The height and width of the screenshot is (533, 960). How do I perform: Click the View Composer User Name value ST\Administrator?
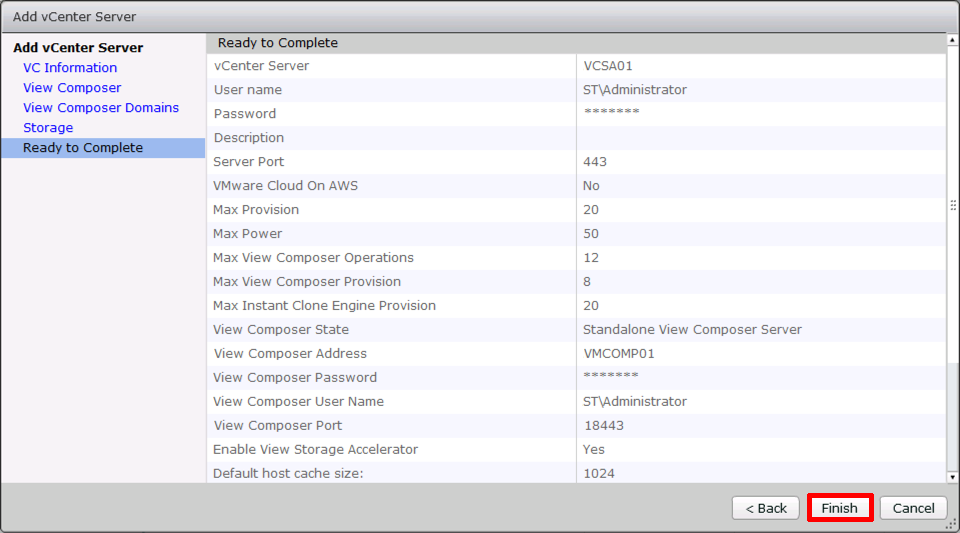point(635,401)
